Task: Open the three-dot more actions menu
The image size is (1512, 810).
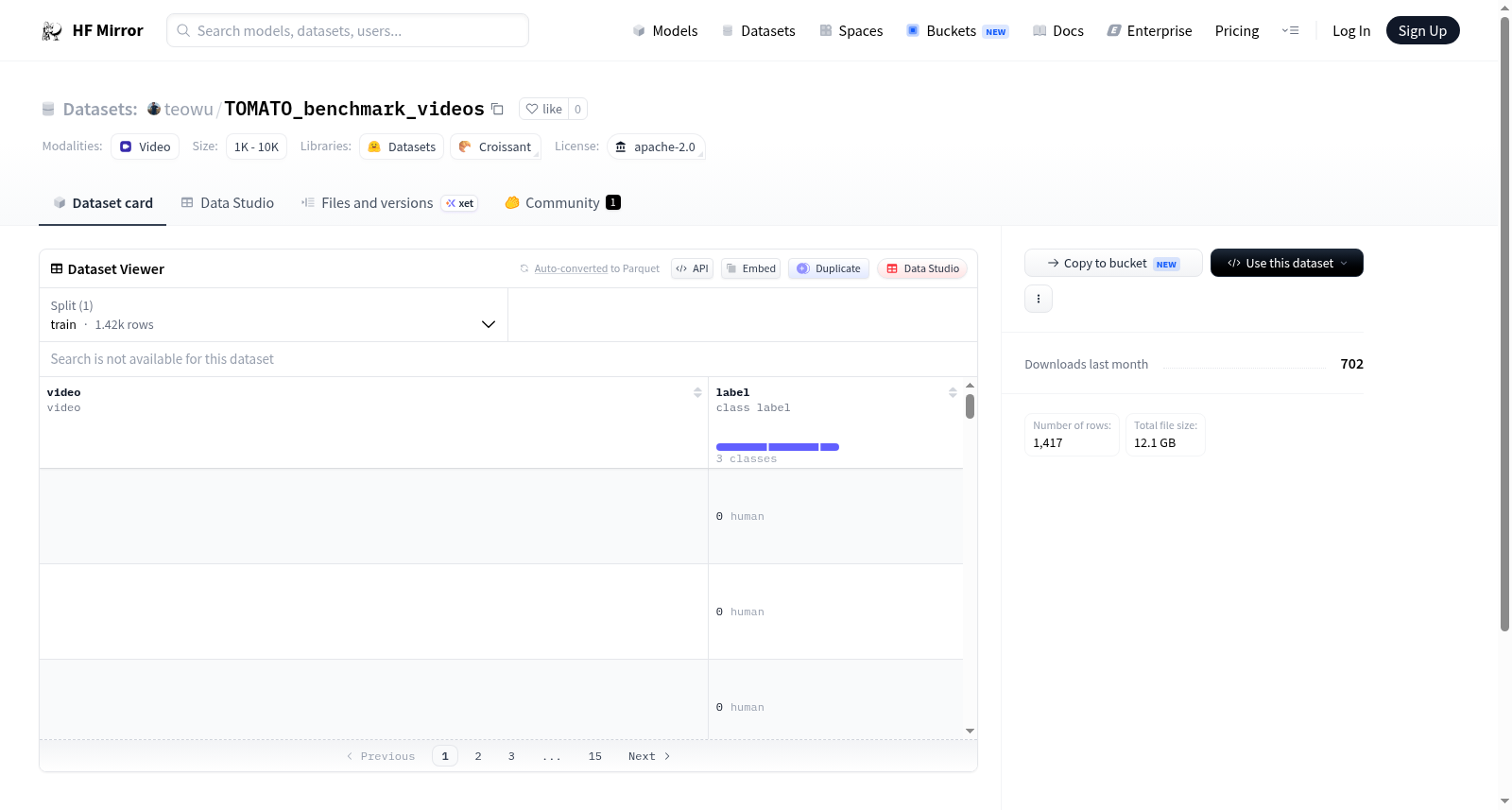Action: (x=1039, y=299)
